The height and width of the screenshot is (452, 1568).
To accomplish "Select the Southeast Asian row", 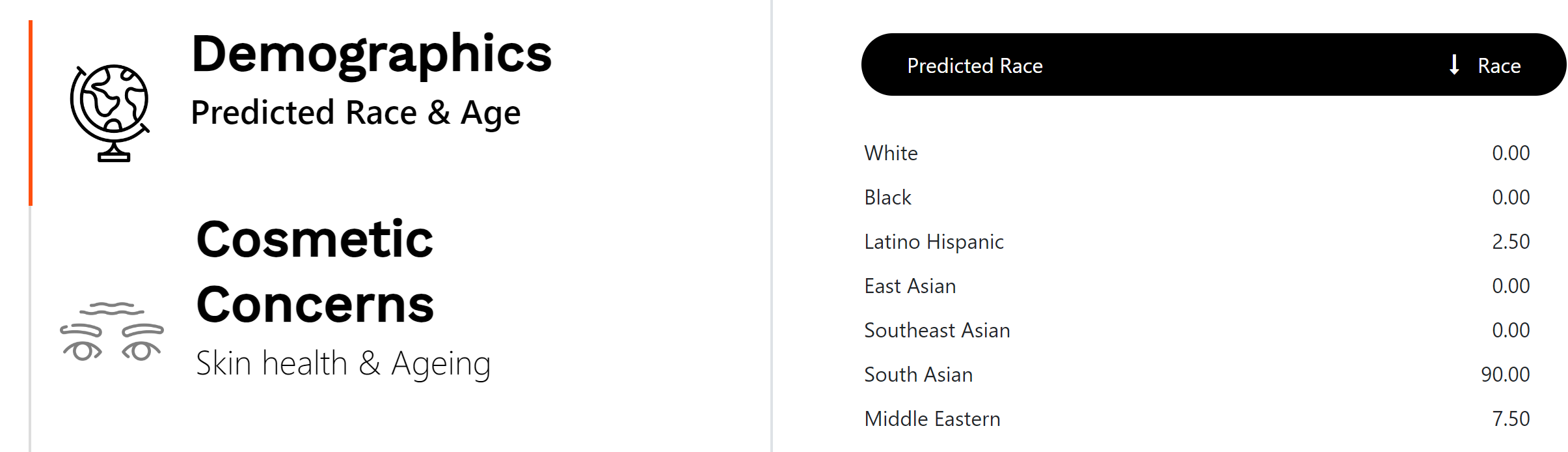I will pyautogui.click(x=937, y=330).
